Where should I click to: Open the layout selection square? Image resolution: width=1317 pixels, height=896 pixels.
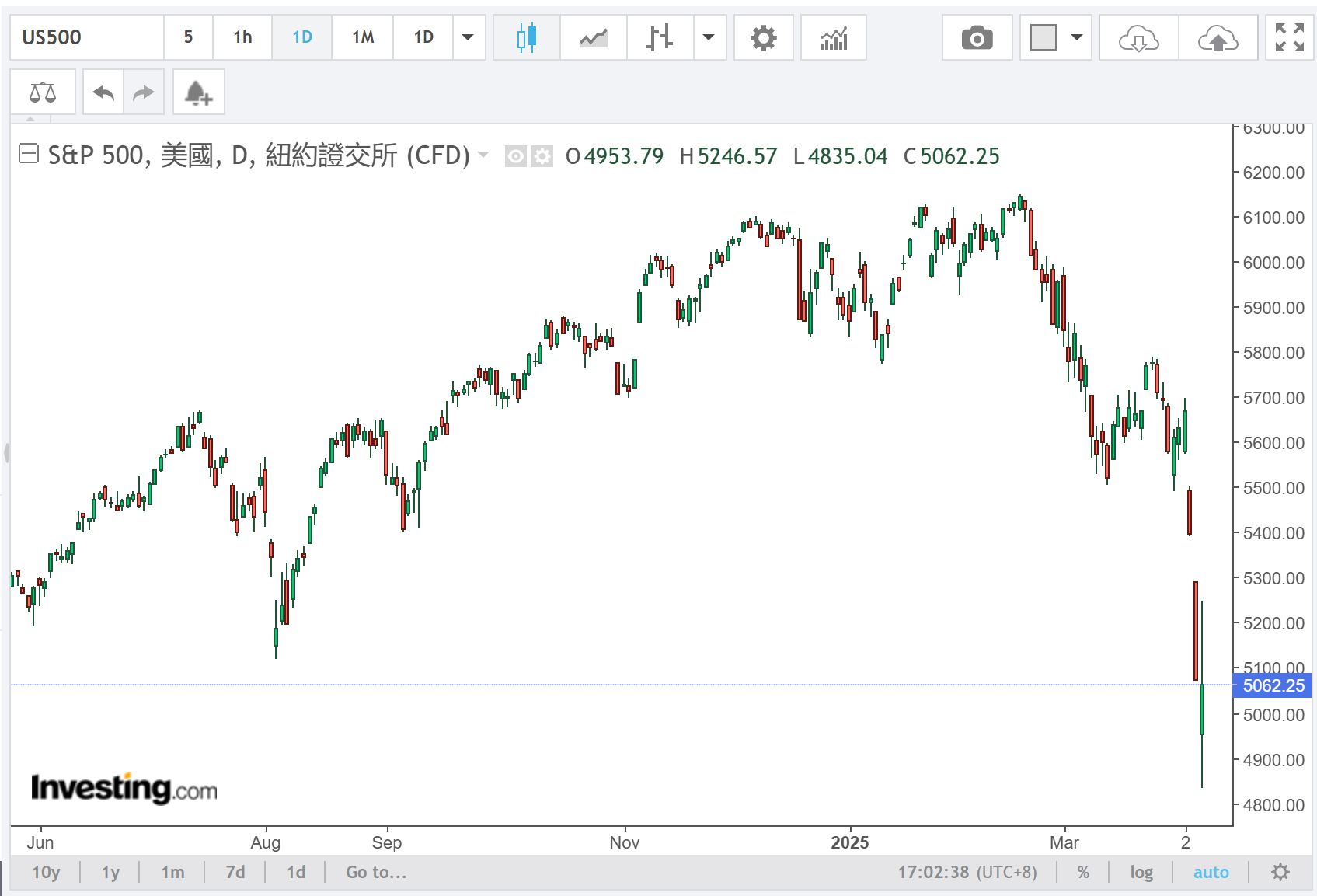[1043, 37]
